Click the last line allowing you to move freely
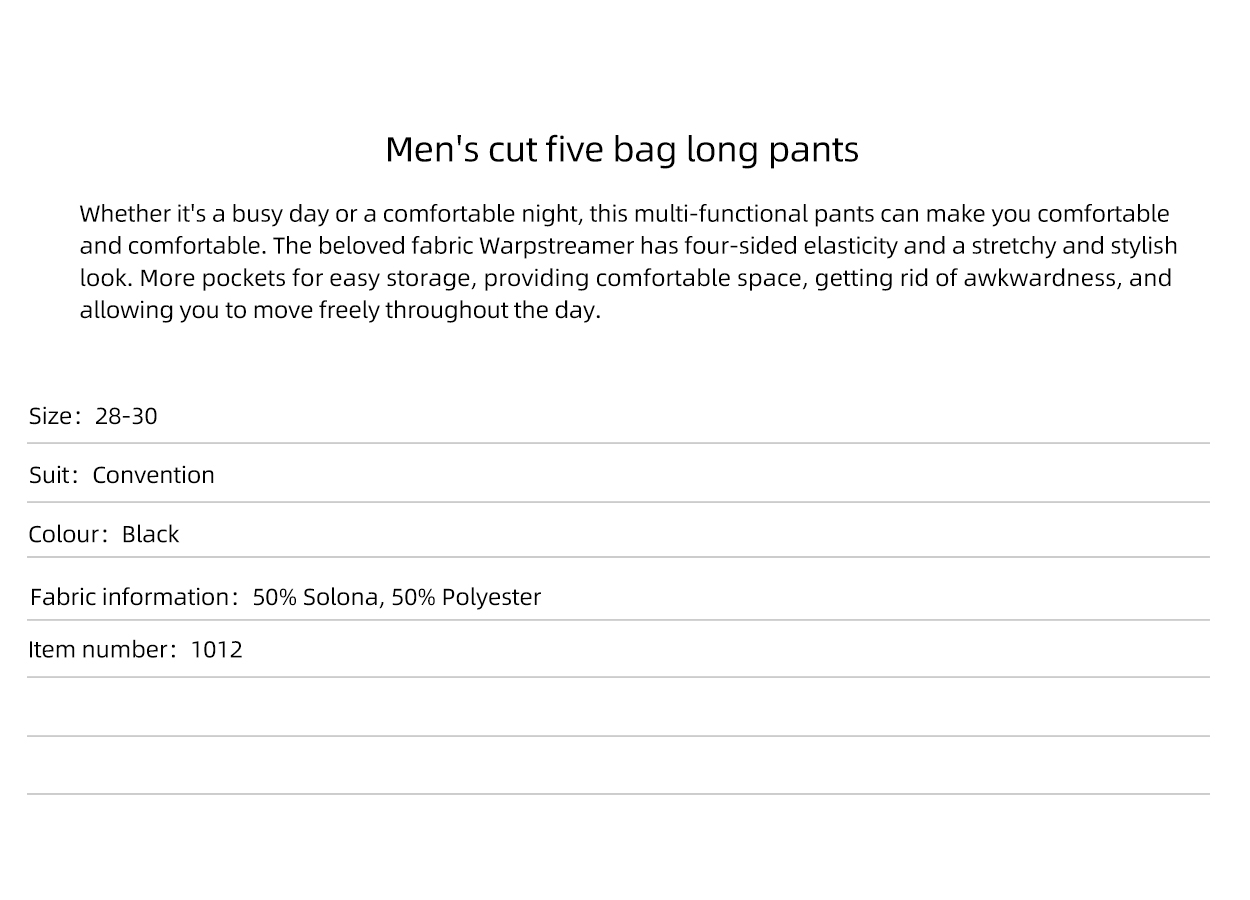Viewport: 1250px width, 900px height. click(x=340, y=310)
